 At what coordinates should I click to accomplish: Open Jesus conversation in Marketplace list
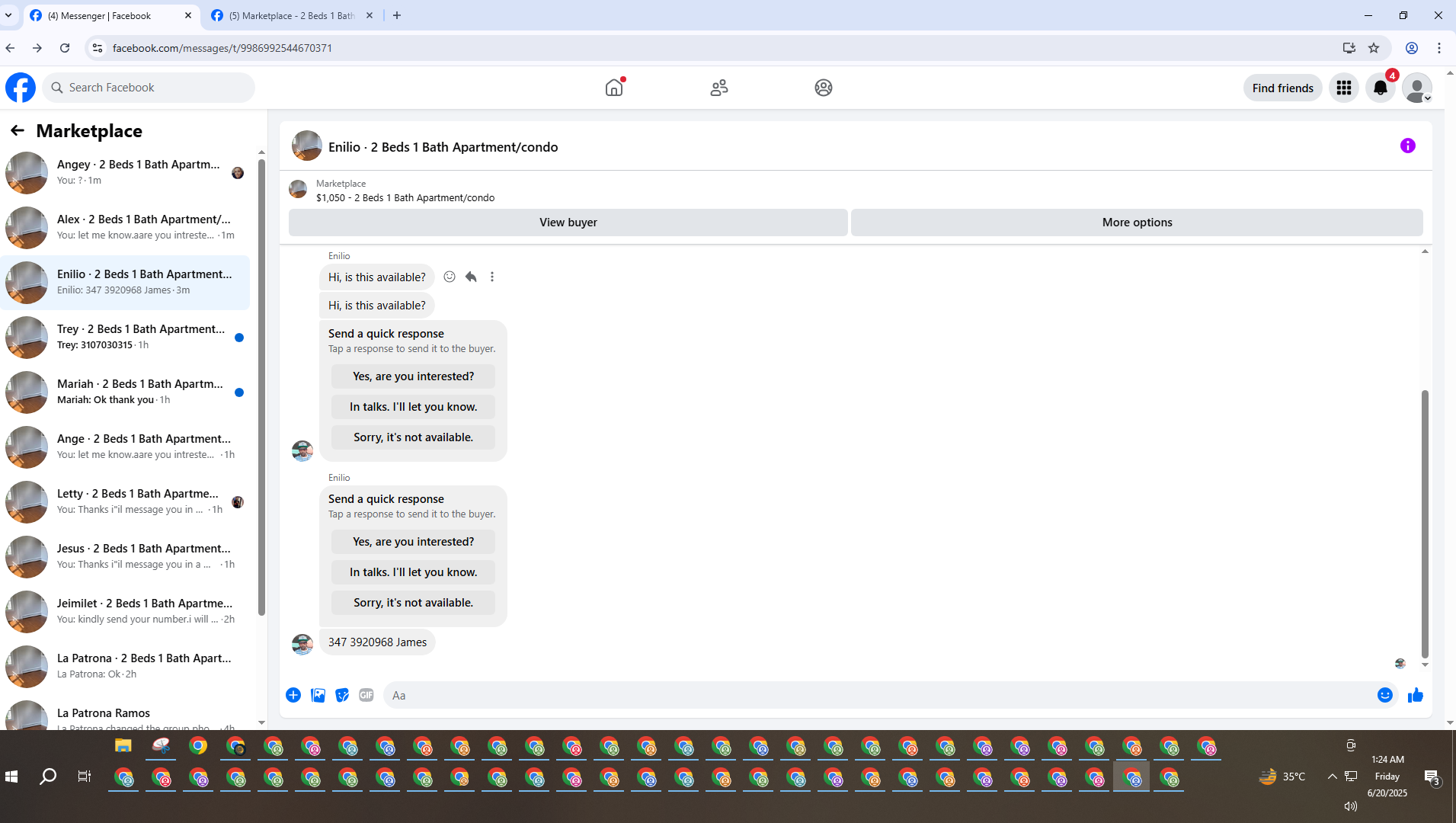[x=125, y=556]
